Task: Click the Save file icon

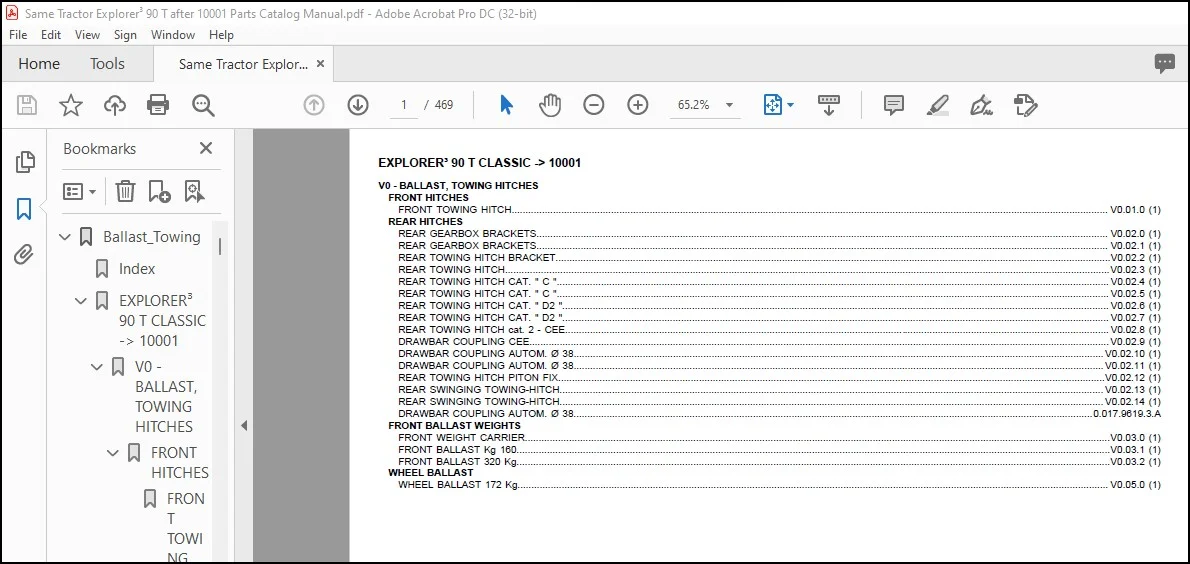Action: click(x=27, y=105)
